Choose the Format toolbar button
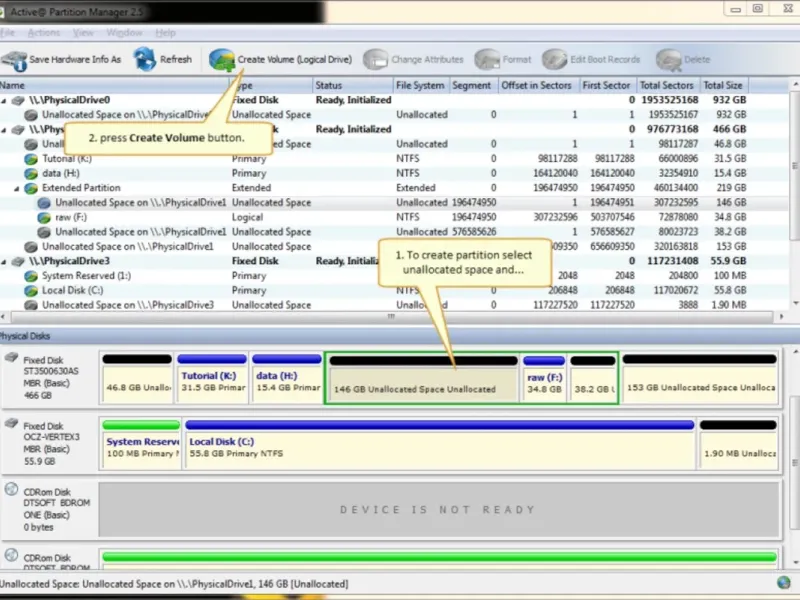 point(503,60)
